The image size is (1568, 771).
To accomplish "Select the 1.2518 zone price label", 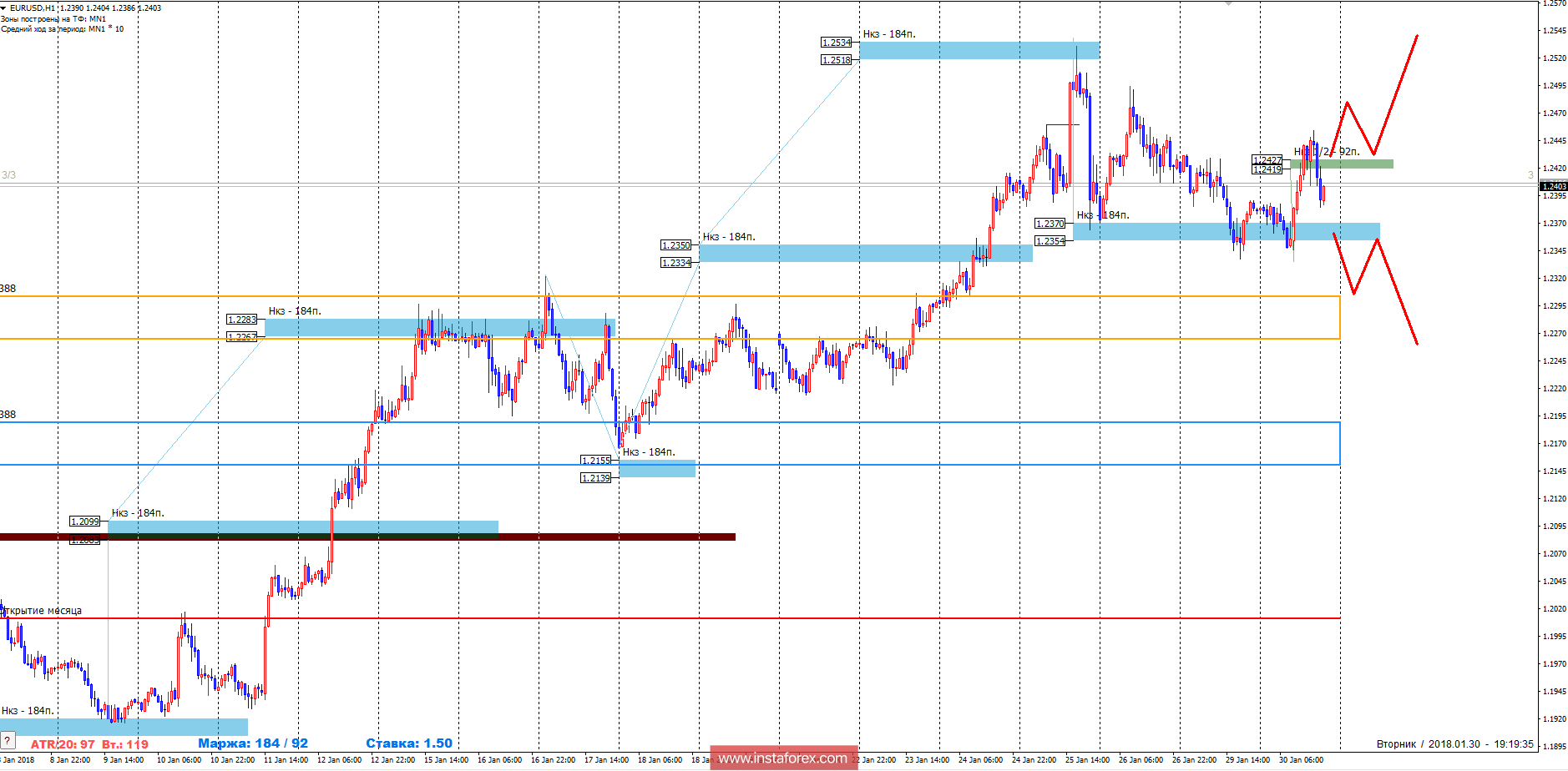I will click(834, 58).
